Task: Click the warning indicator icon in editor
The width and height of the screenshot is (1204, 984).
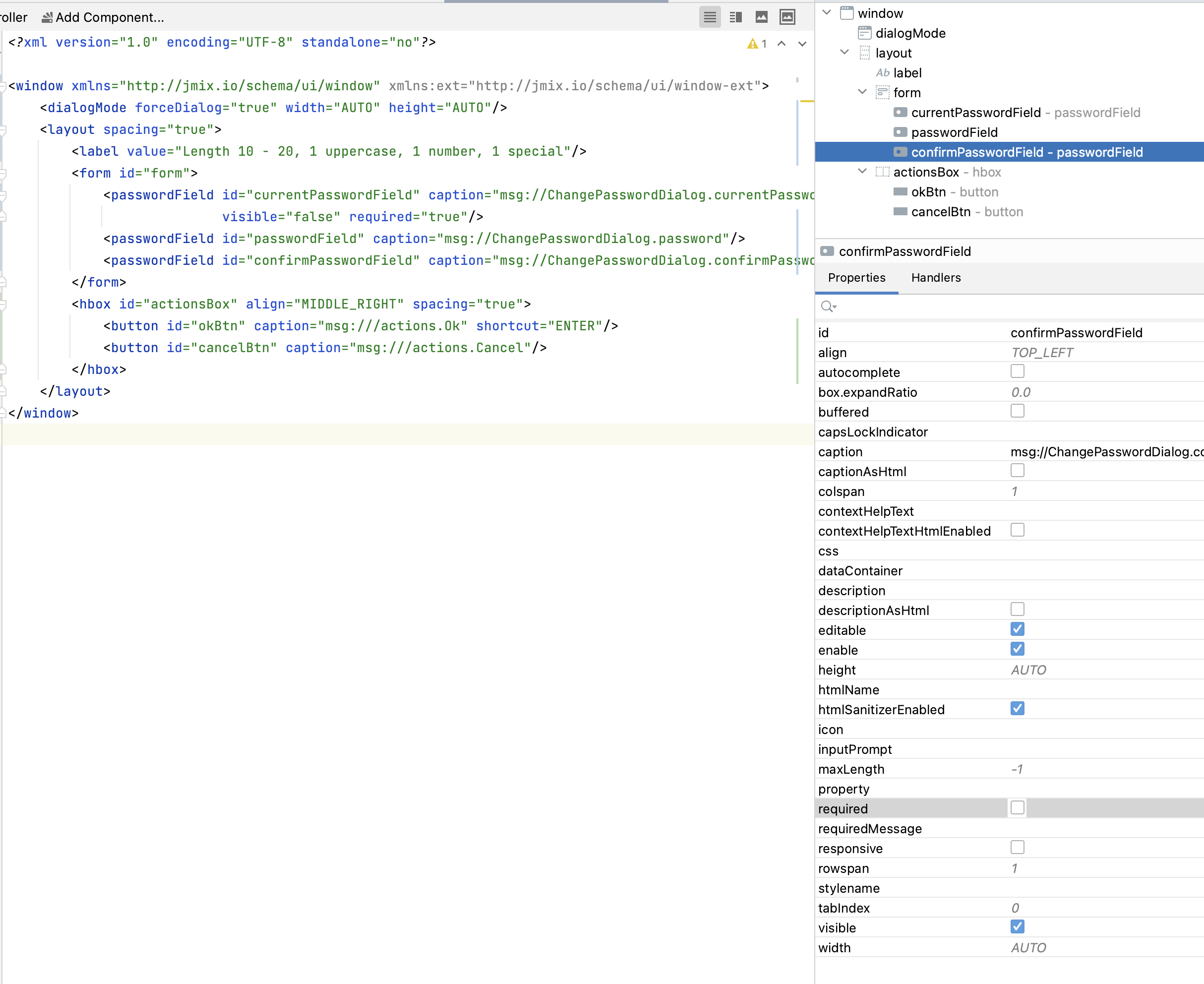Action: point(752,44)
